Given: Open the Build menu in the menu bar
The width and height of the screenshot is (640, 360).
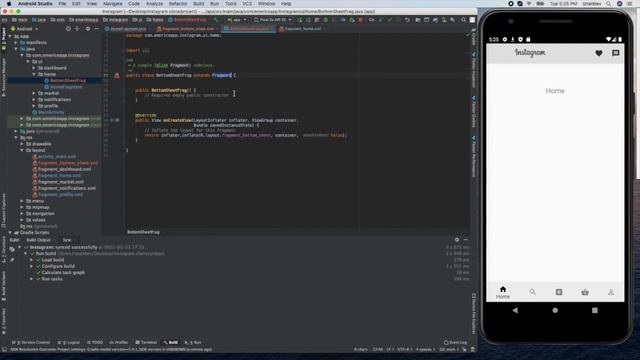Looking at the screenshot, I should (199, 4).
